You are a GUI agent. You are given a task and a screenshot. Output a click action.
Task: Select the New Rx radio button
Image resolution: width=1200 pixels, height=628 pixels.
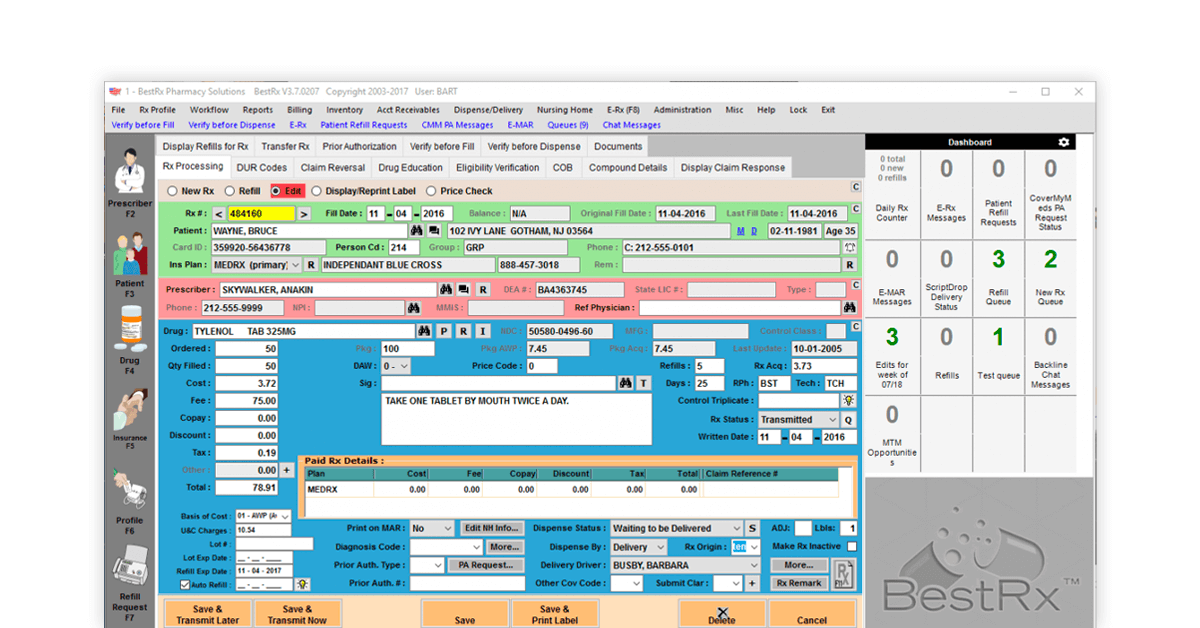[x=172, y=191]
